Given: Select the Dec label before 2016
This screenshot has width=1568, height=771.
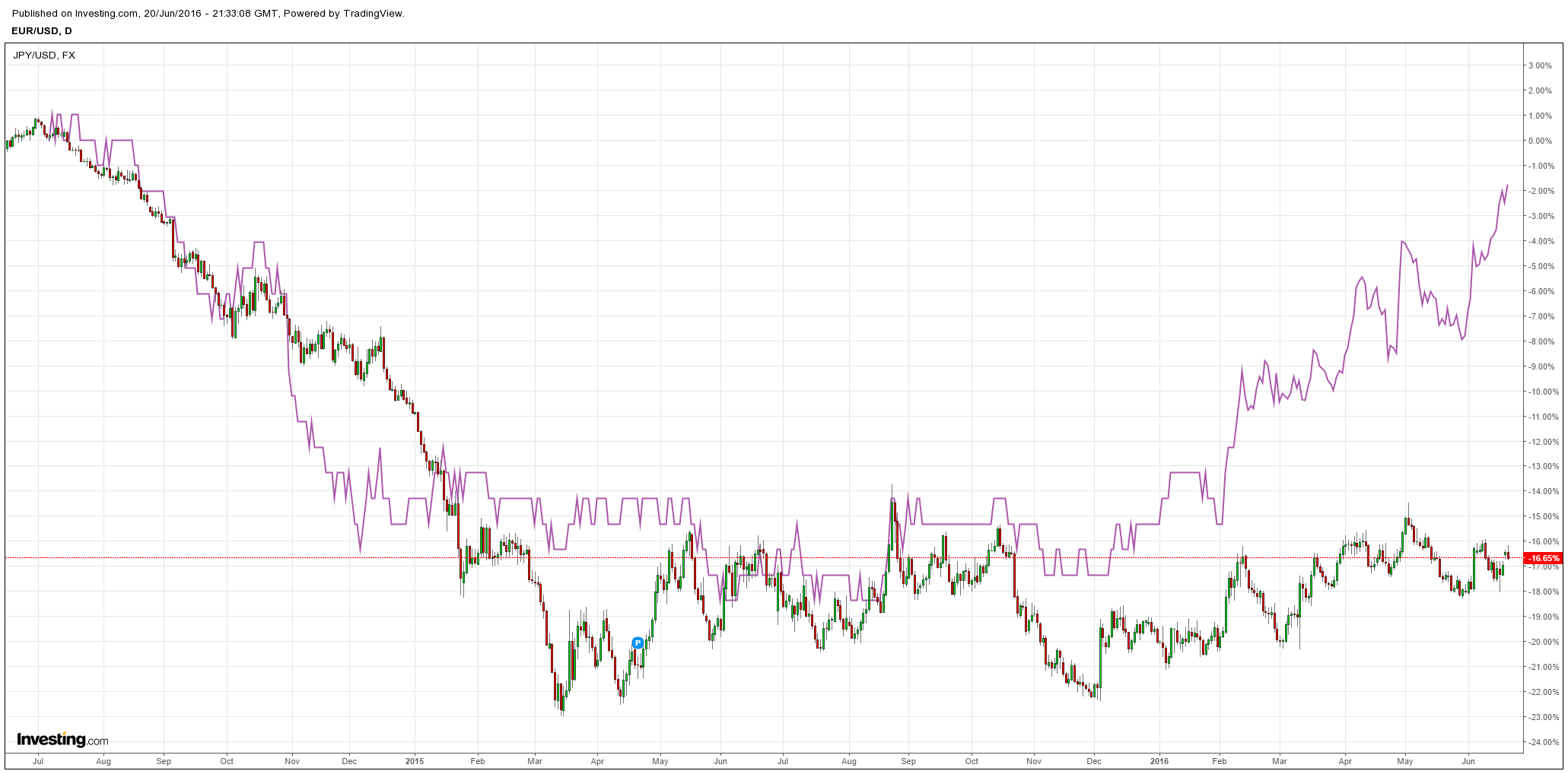Looking at the screenshot, I should (1093, 760).
